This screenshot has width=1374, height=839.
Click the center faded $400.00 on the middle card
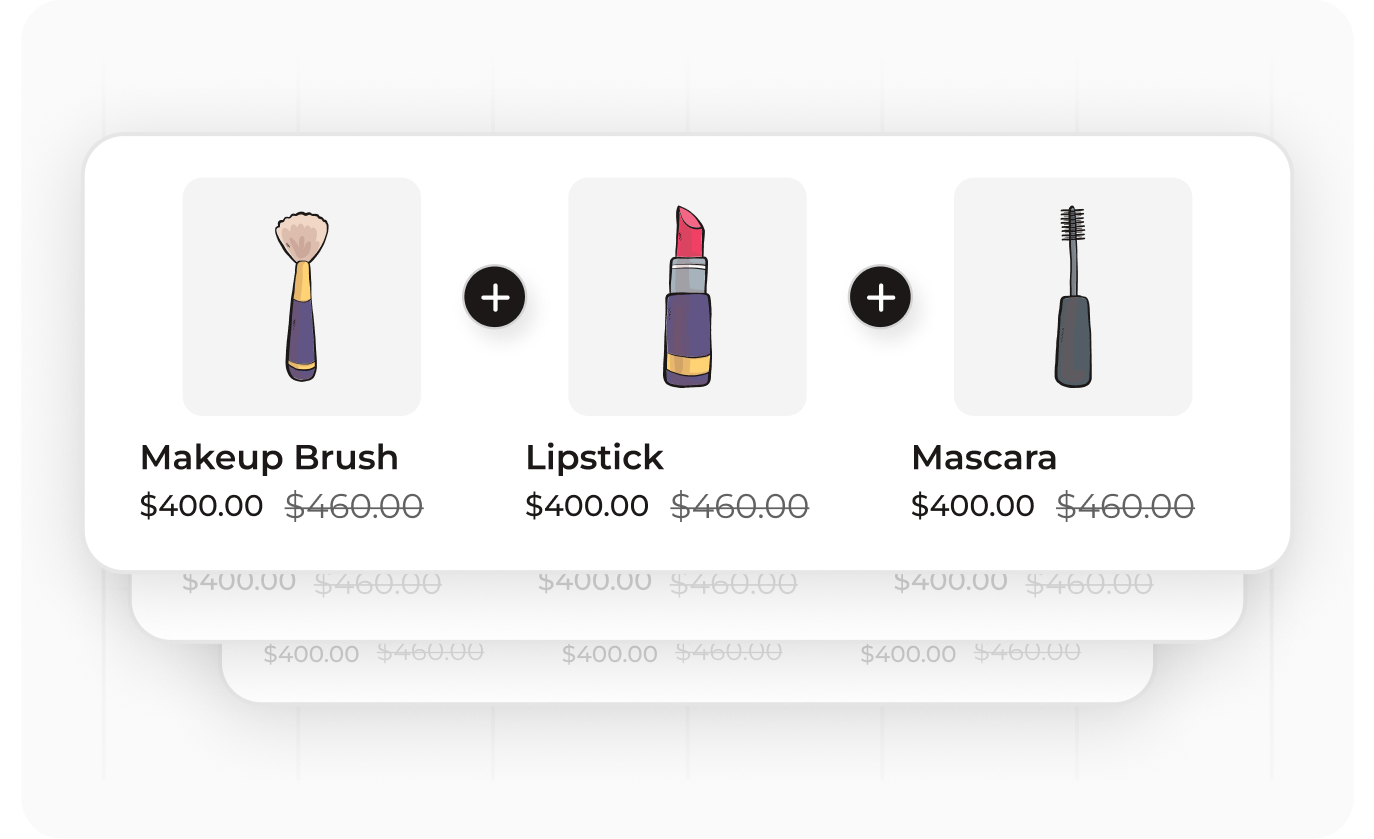point(594,582)
